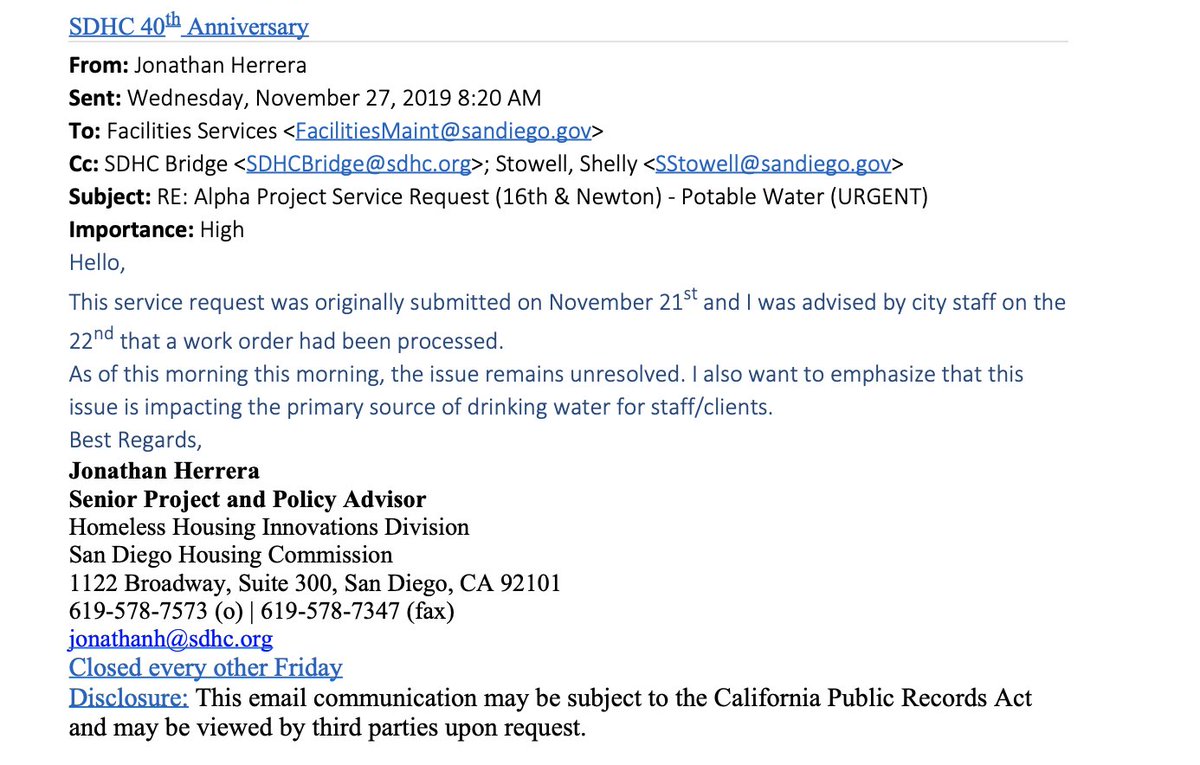Click the Best Regards closing text
The image size is (1200, 765).
tap(134, 438)
